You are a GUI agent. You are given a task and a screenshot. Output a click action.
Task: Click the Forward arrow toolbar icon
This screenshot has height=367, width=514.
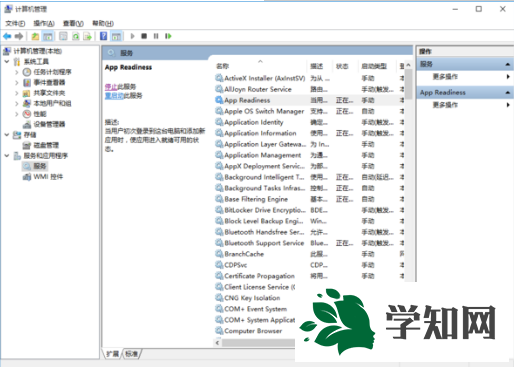click(x=19, y=36)
